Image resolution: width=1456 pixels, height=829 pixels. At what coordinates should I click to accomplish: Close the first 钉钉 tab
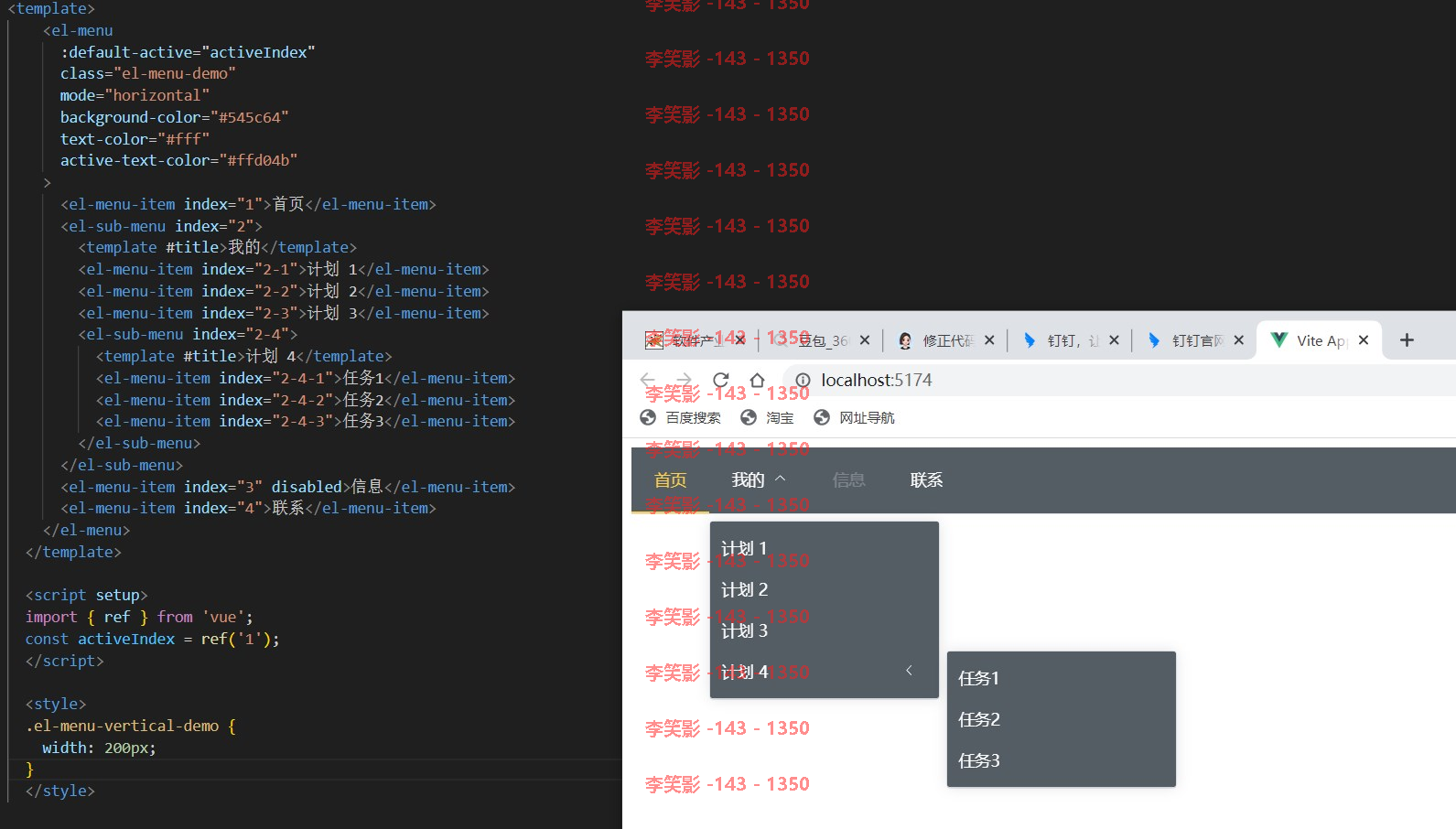(x=1114, y=340)
